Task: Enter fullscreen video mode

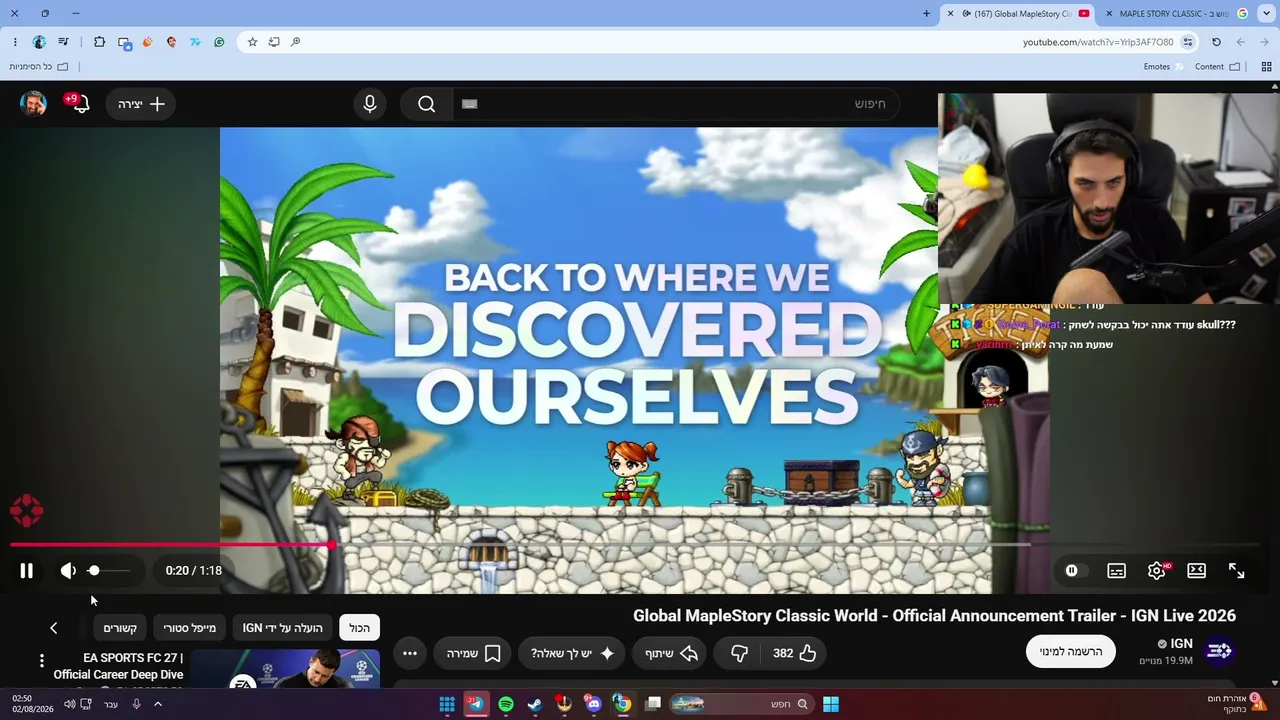Action: 1237,571
